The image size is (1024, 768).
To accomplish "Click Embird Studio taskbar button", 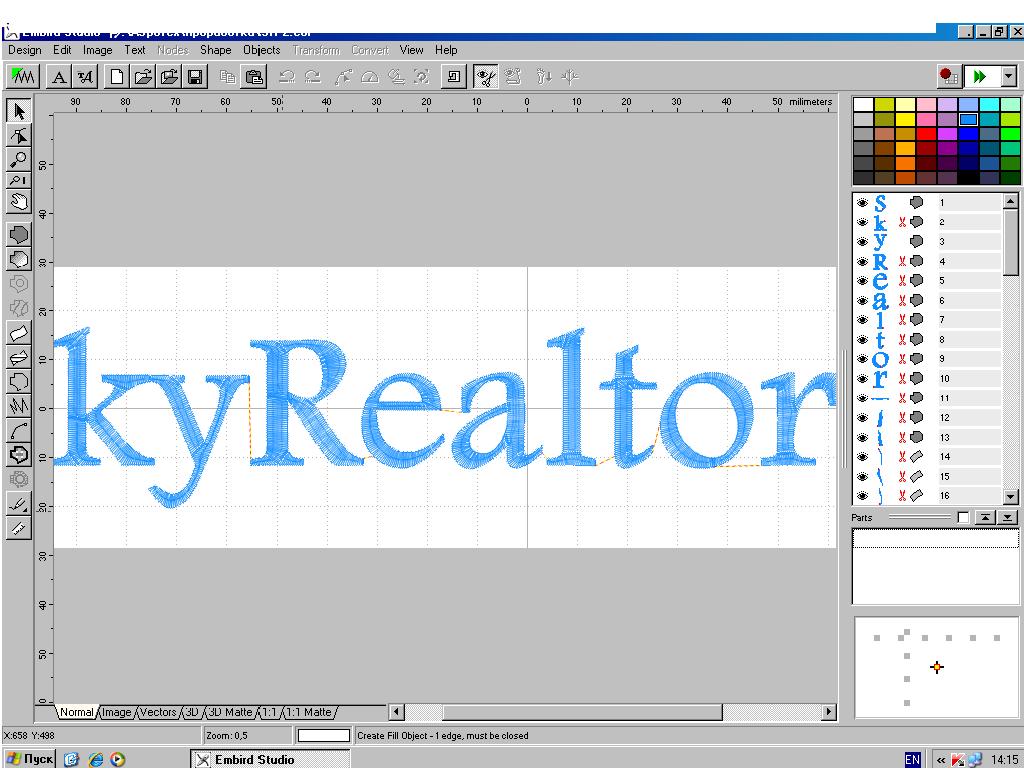I will point(270,759).
